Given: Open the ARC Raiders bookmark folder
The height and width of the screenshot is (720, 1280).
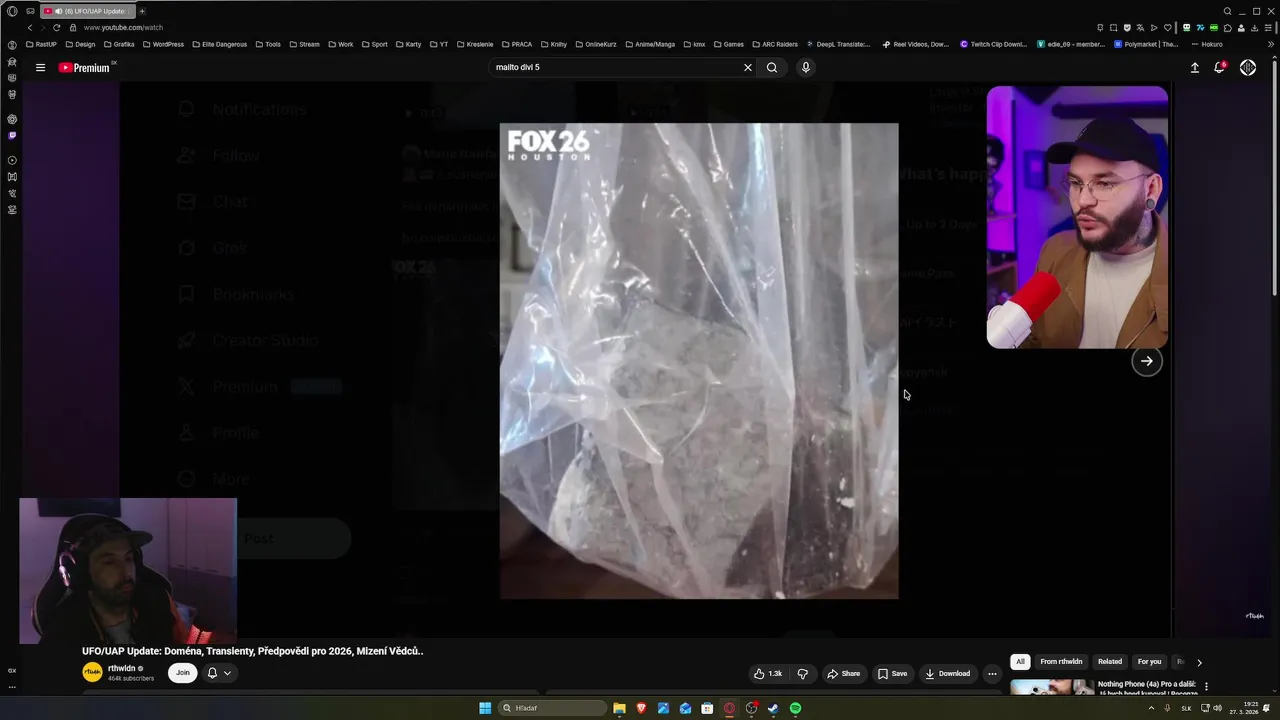Looking at the screenshot, I should pos(774,44).
